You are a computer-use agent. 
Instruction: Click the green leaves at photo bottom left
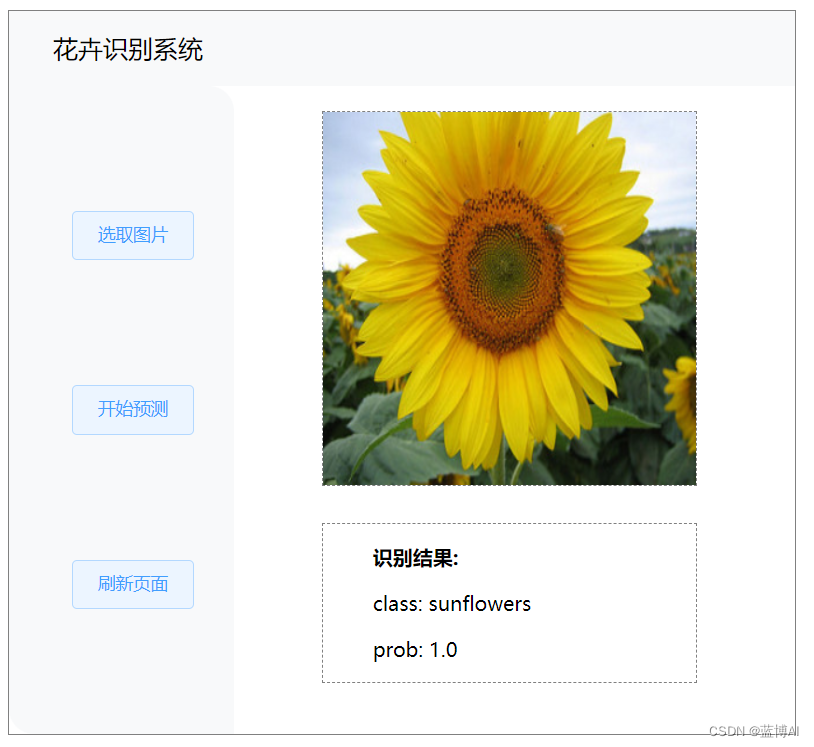[x=363, y=452]
